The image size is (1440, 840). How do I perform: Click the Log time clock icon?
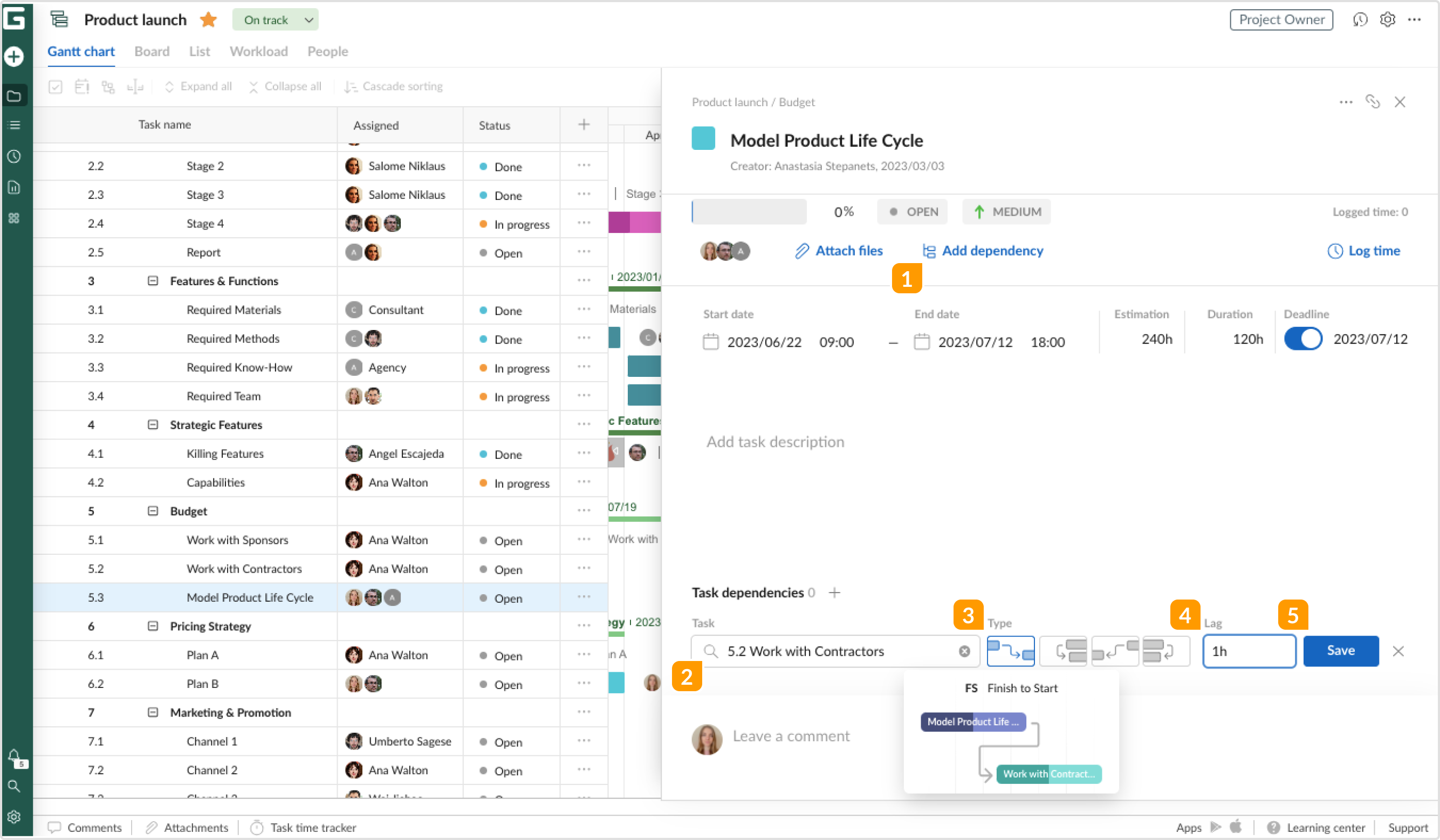[1335, 251]
